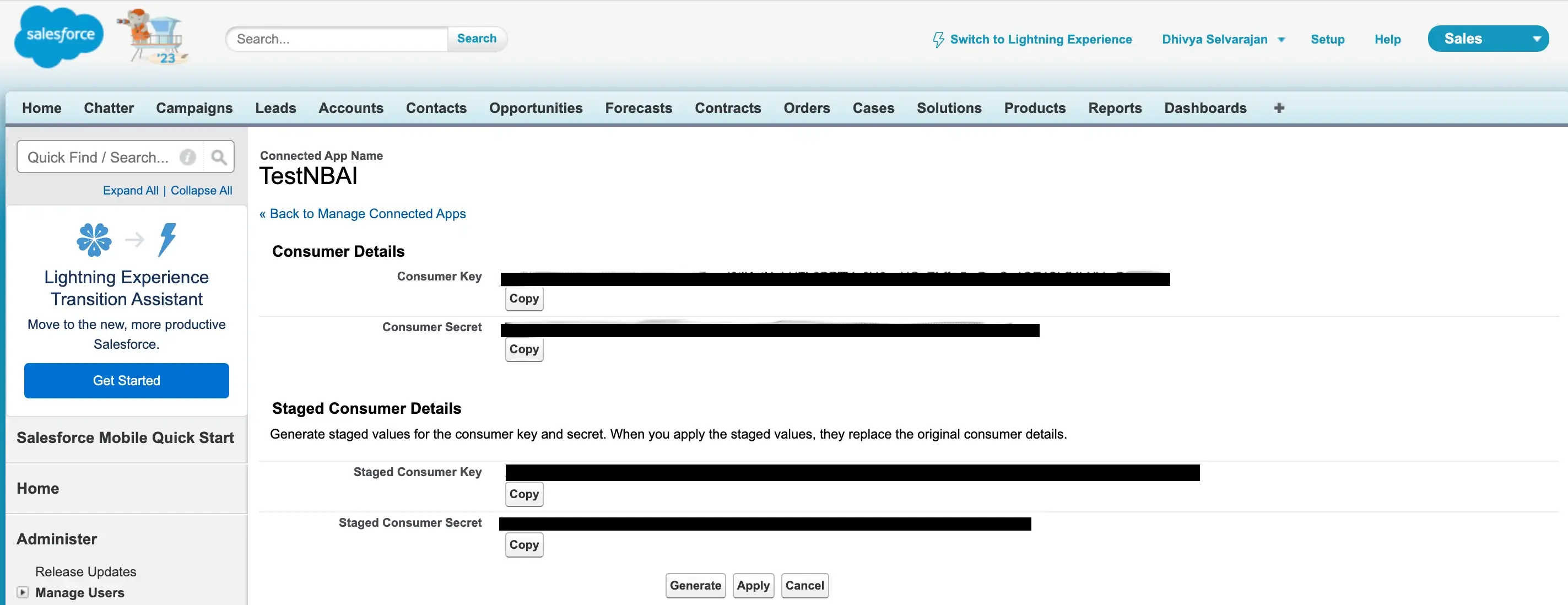The height and width of the screenshot is (605, 1568).
Task: Go to the Leads tab
Action: pos(275,108)
